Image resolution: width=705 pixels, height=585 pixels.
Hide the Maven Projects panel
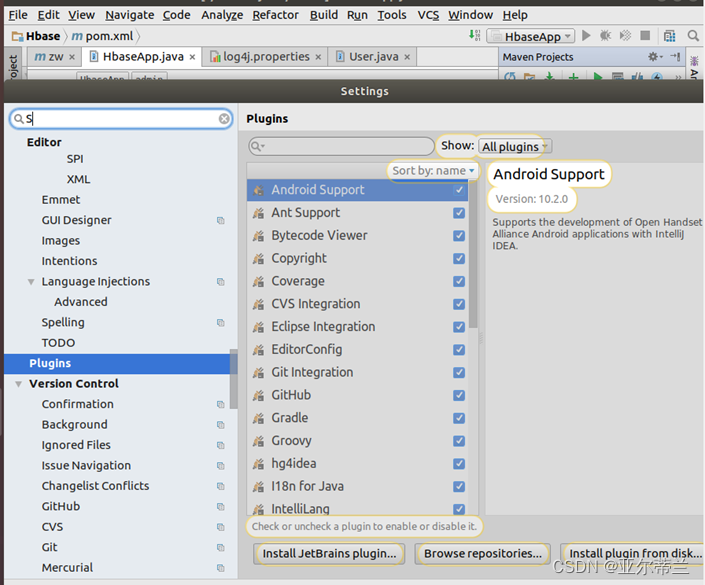(675, 57)
